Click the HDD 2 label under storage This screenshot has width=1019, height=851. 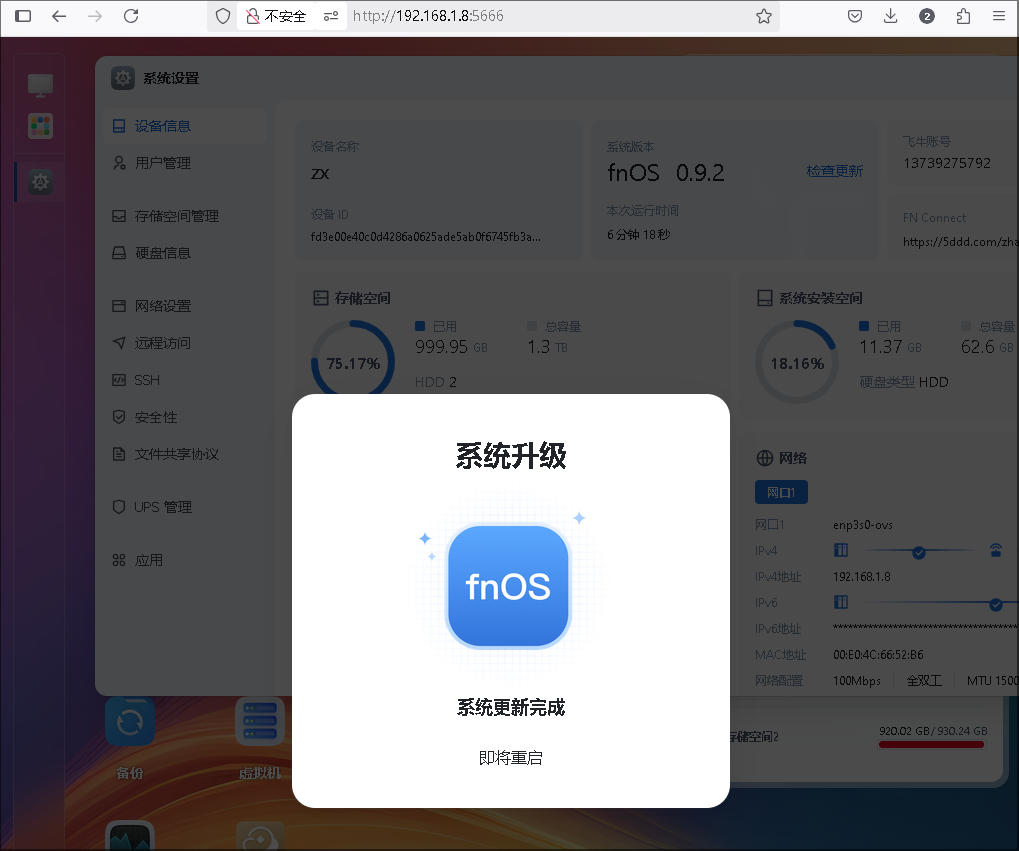435,382
